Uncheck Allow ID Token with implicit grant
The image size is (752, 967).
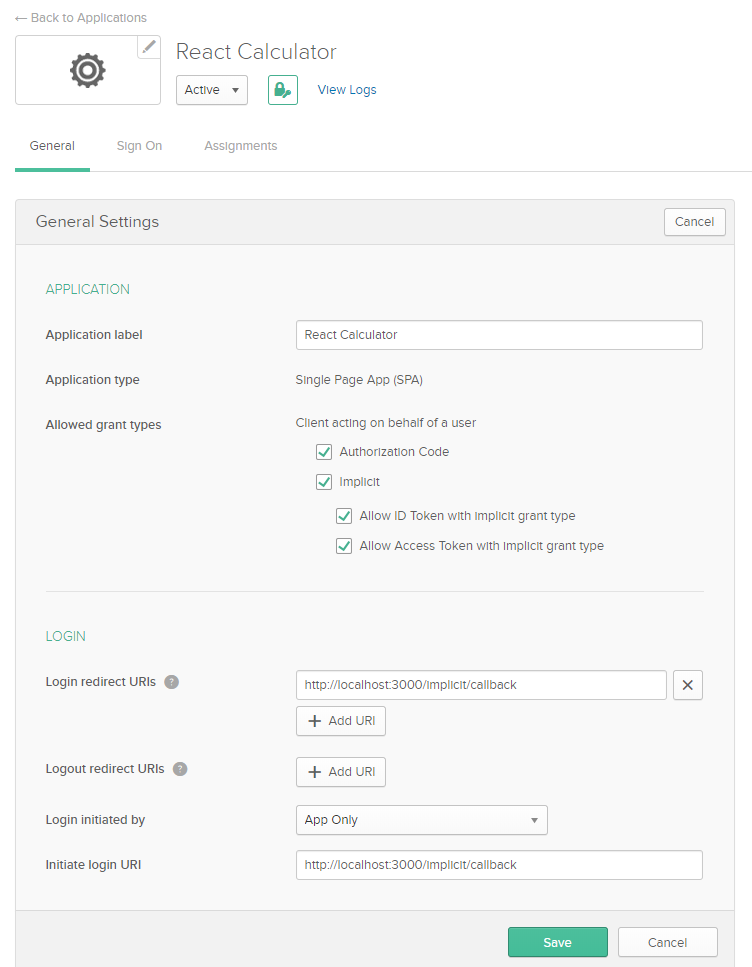(344, 516)
